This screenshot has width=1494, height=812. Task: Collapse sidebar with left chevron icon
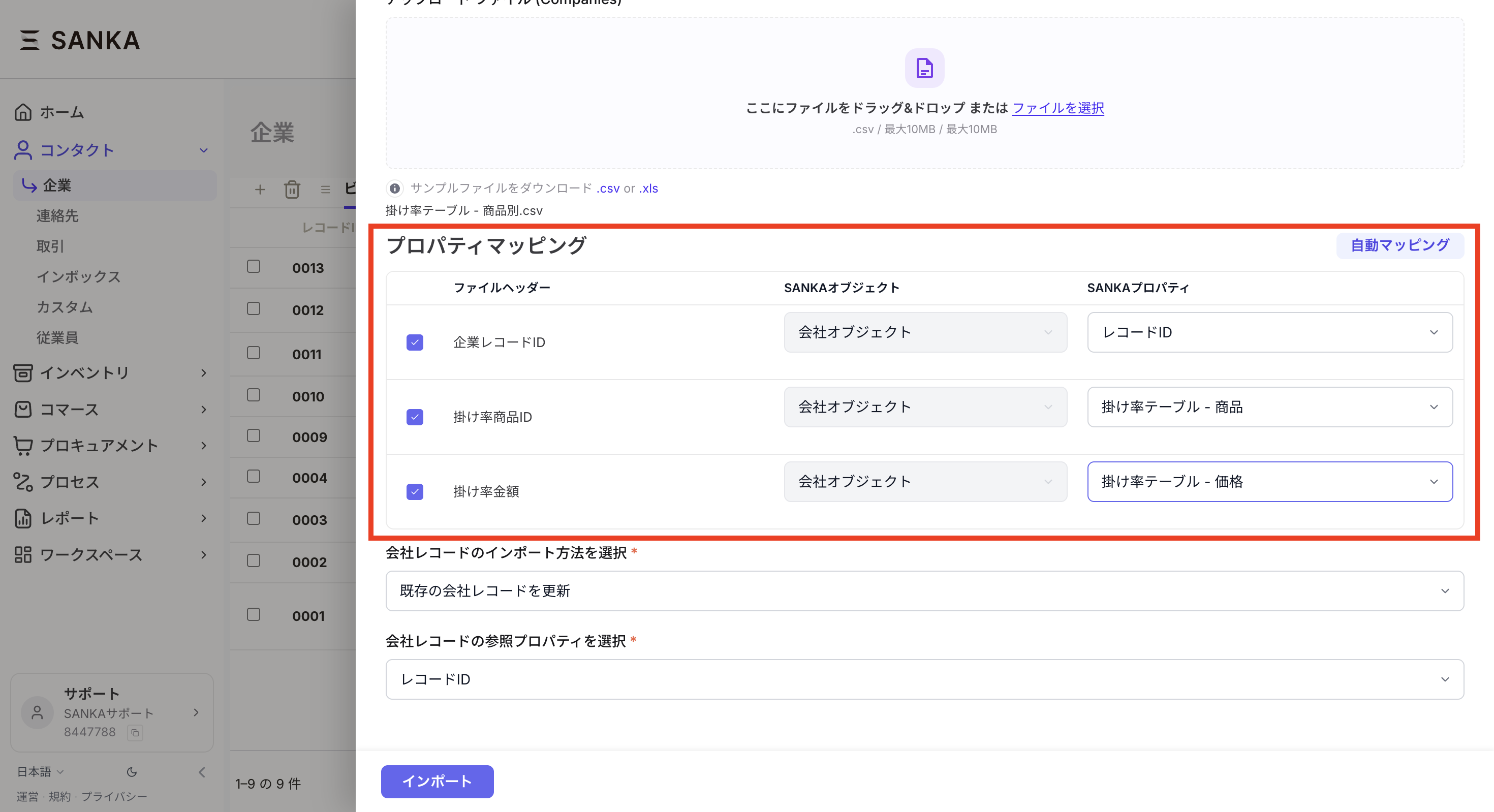202,772
